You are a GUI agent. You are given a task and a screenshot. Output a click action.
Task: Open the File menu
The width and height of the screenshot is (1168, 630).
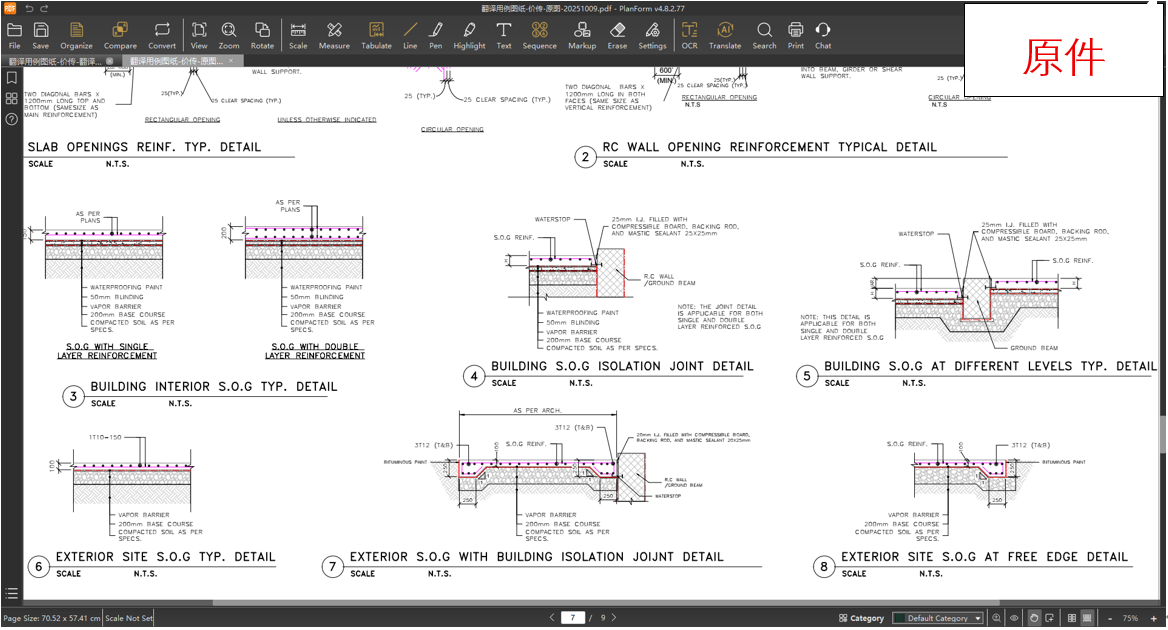(14, 35)
